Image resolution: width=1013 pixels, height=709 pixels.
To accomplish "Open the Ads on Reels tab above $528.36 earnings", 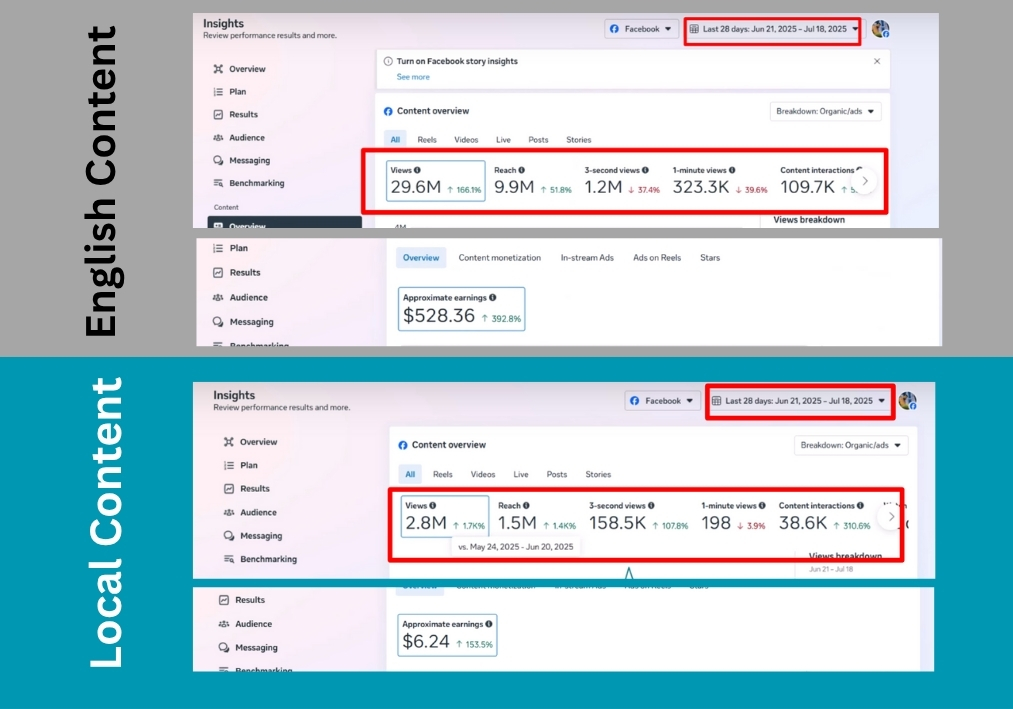I will pyautogui.click(x=656, y=258).
